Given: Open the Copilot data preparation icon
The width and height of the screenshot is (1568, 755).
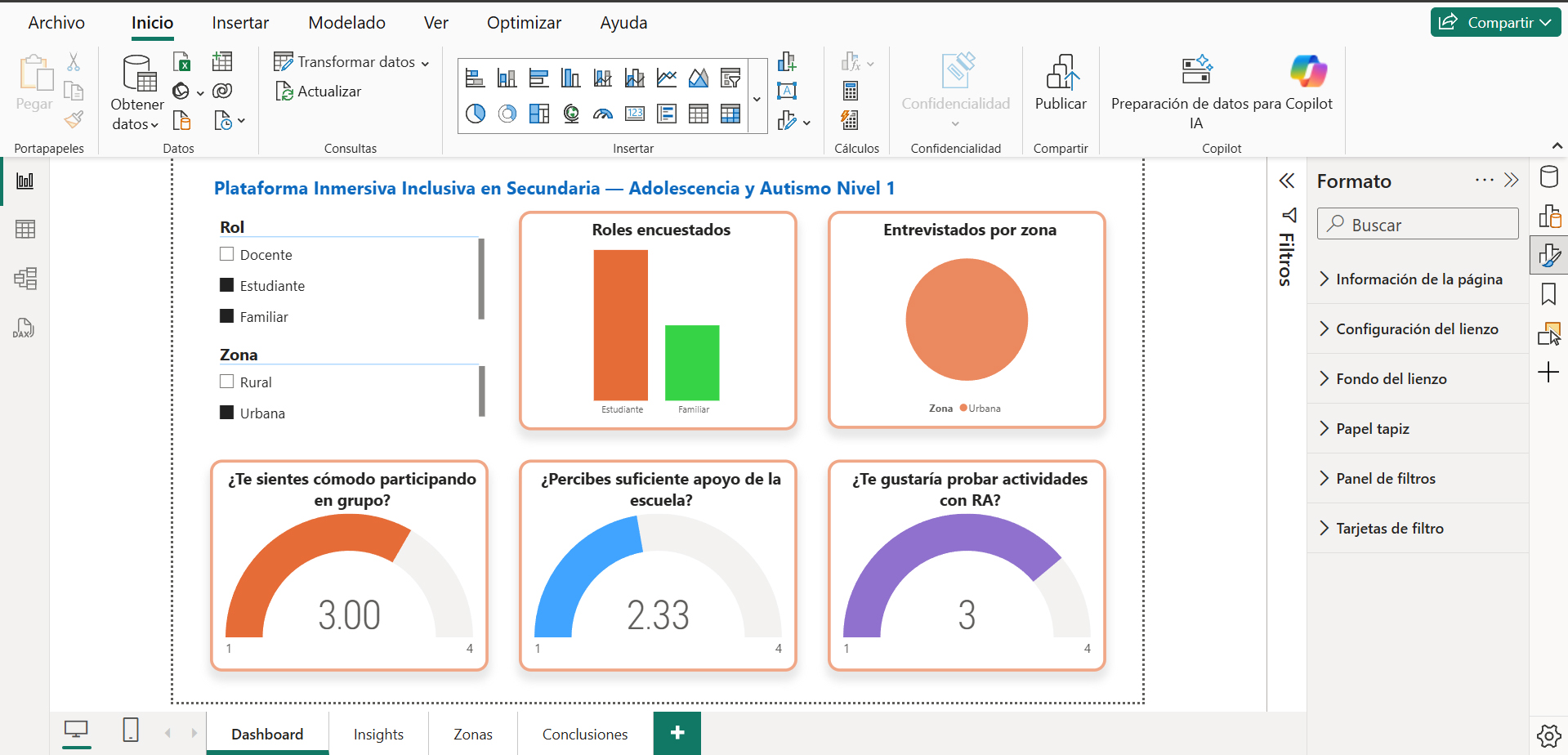Looking at the screenshot, I should tap(1196, 71).
